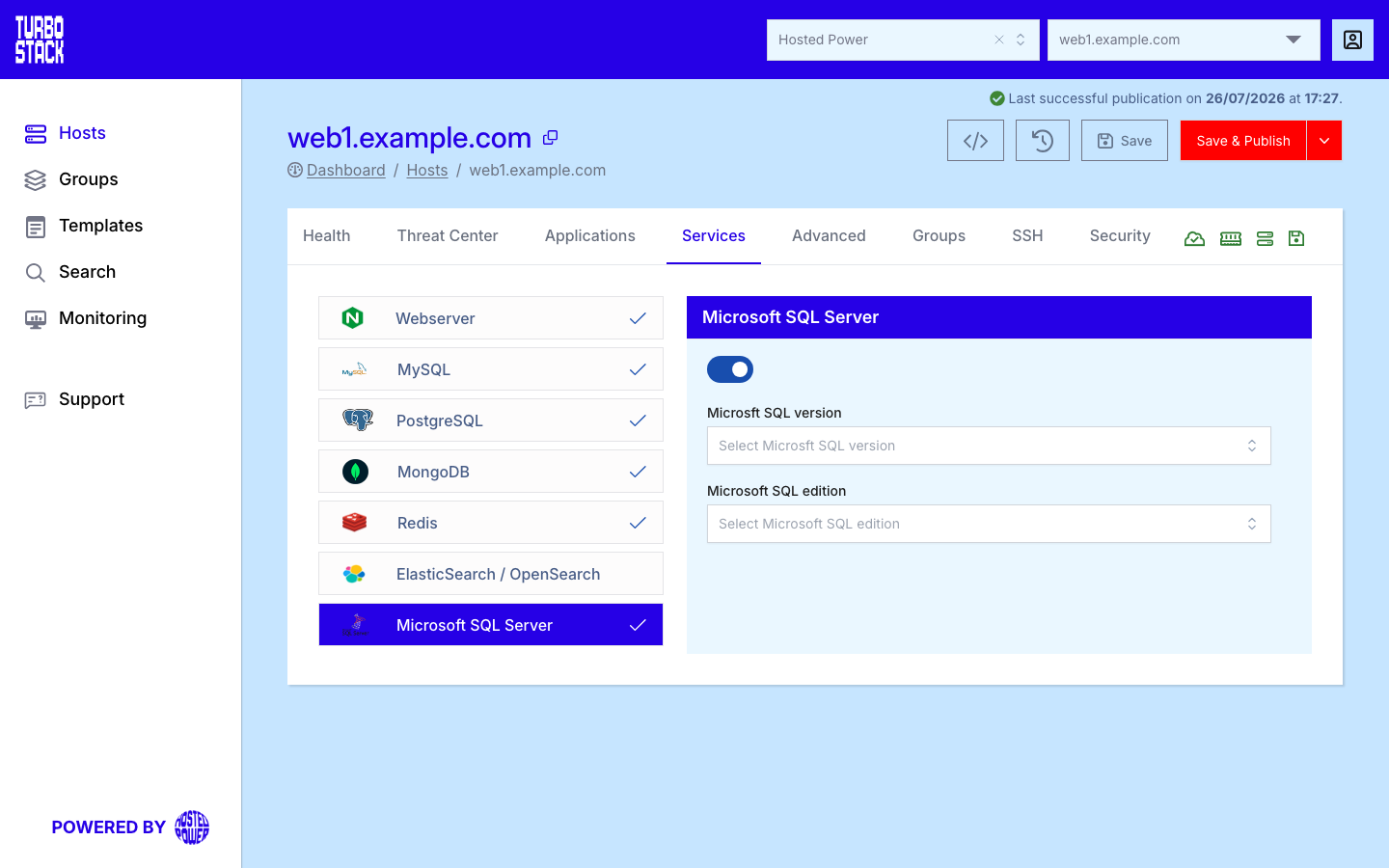Open the SSH tab

pyautogui.click(x=1027, y=236)
